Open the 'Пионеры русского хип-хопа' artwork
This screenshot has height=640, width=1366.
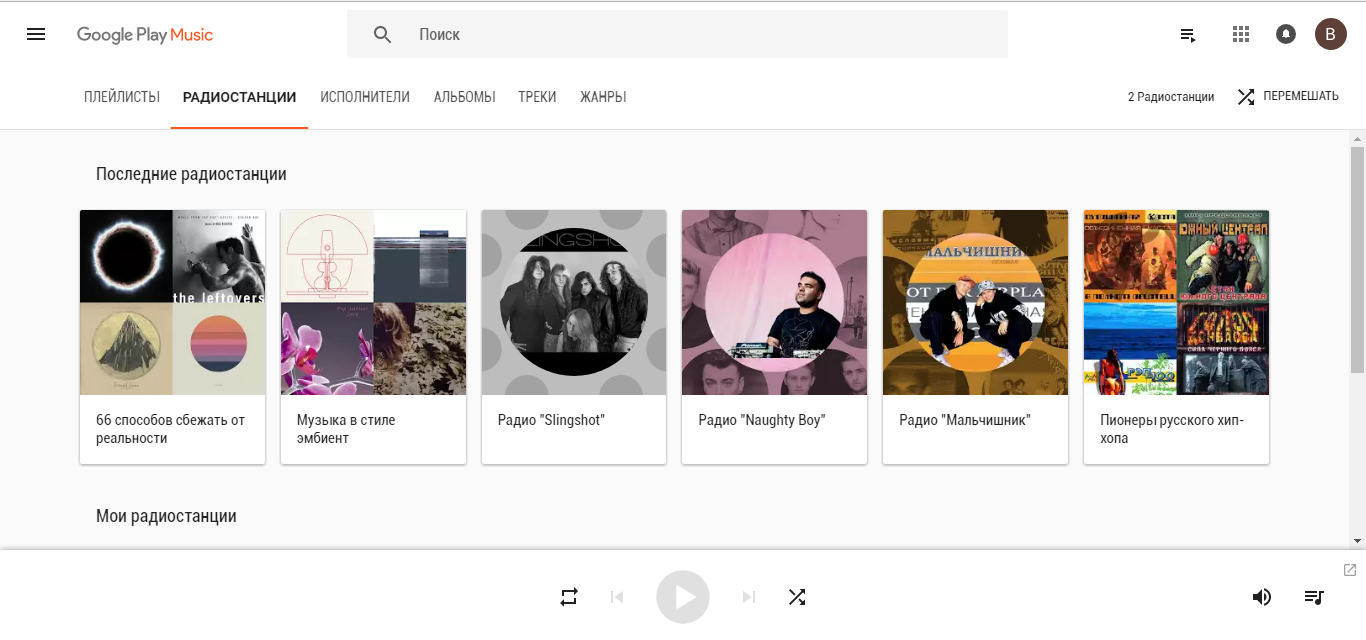[x=1177, y=303]
